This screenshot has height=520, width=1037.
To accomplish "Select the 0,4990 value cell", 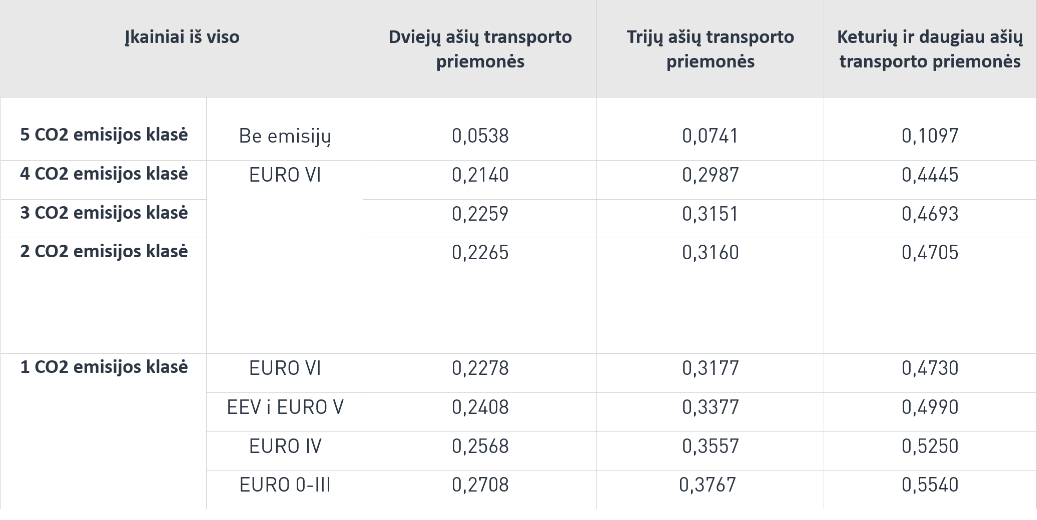I will [930, 407].
